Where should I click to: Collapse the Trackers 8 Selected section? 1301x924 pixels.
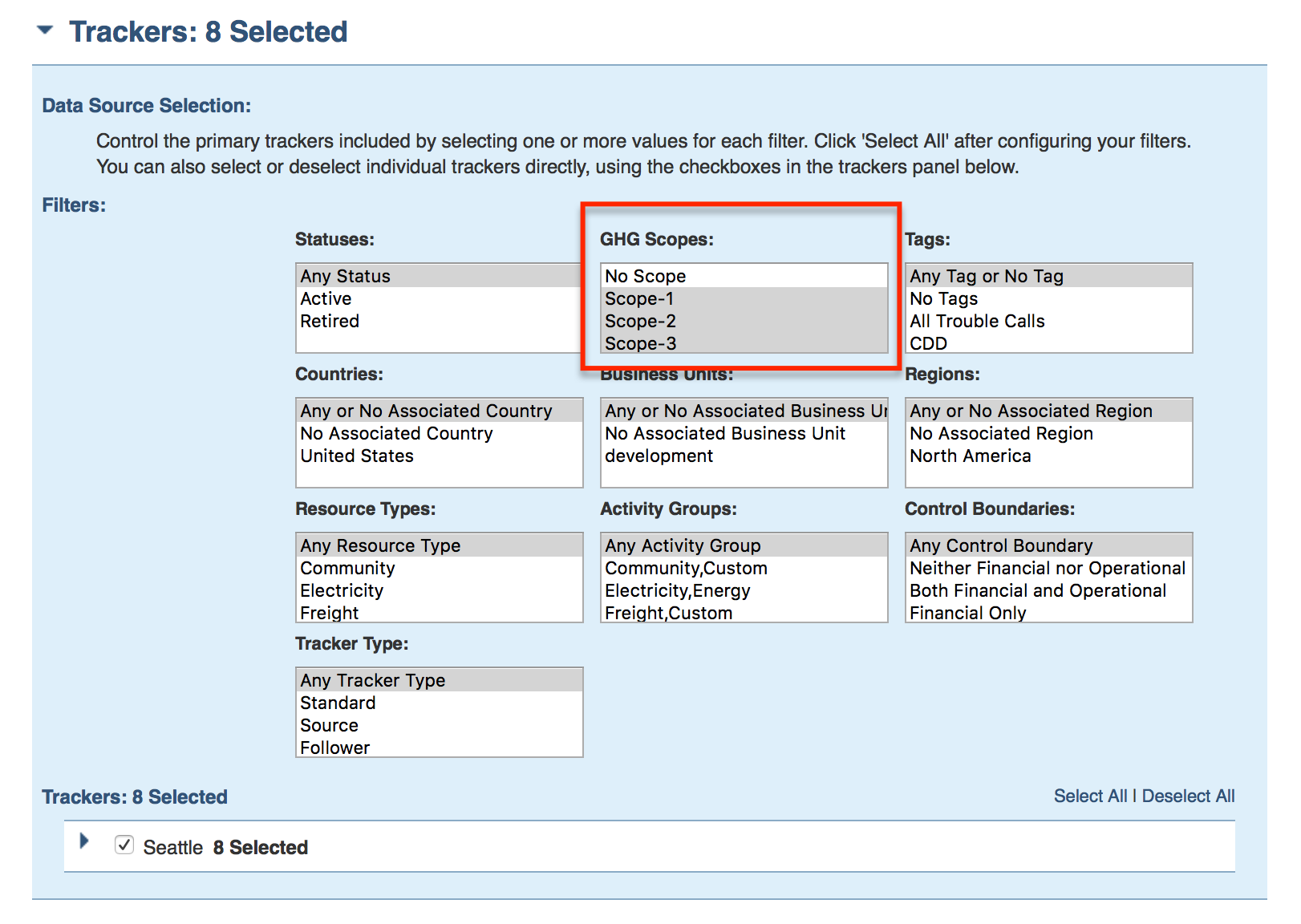[x=45, y=30]
